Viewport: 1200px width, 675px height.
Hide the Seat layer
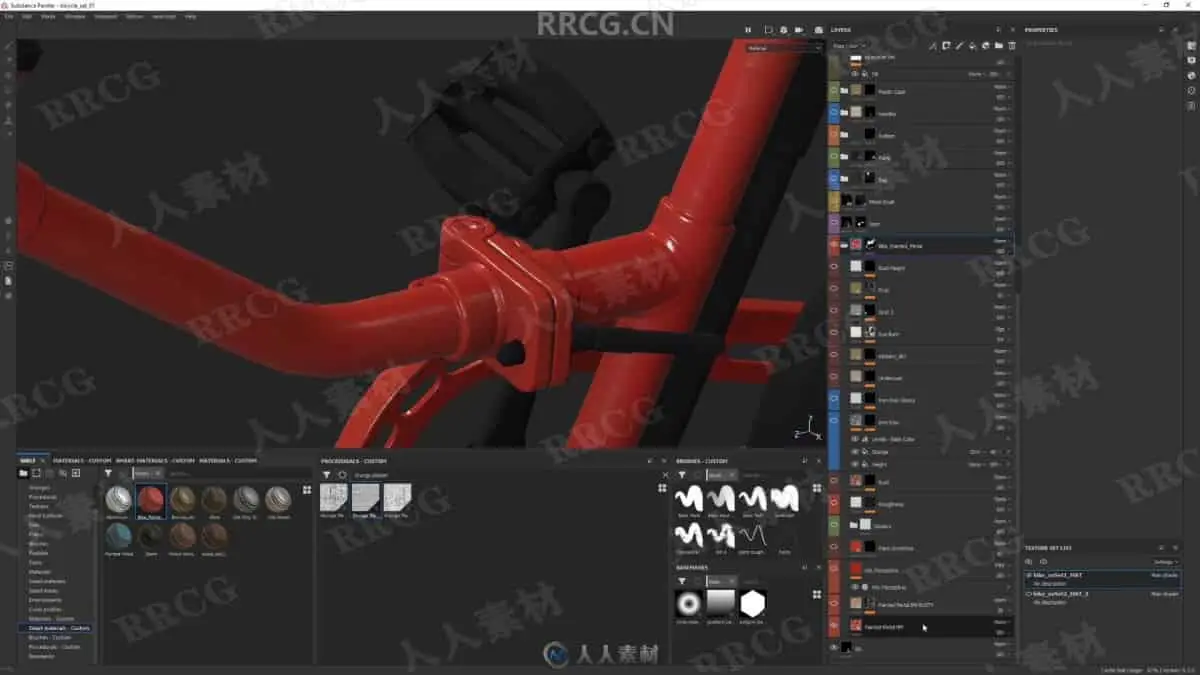point(834,223)
